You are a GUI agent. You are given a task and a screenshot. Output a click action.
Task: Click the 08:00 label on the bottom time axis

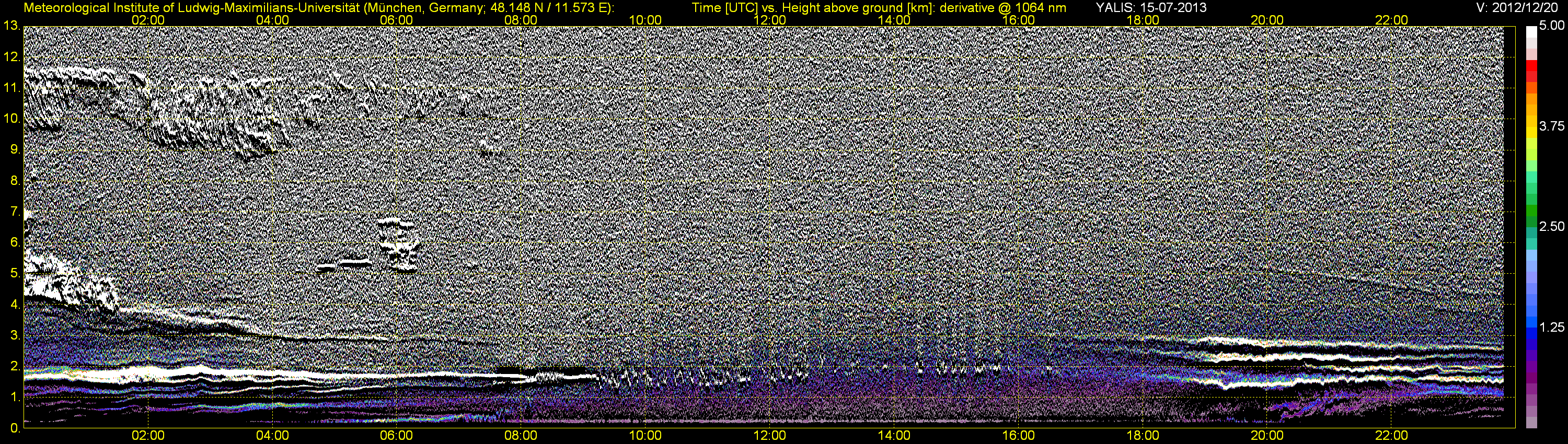click(521, 436)
